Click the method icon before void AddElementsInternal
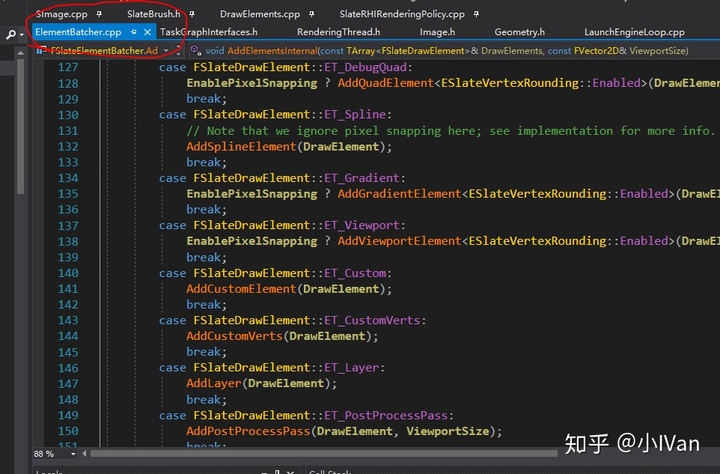The width and height of the screenshot is (720, 474). point(195,50)
